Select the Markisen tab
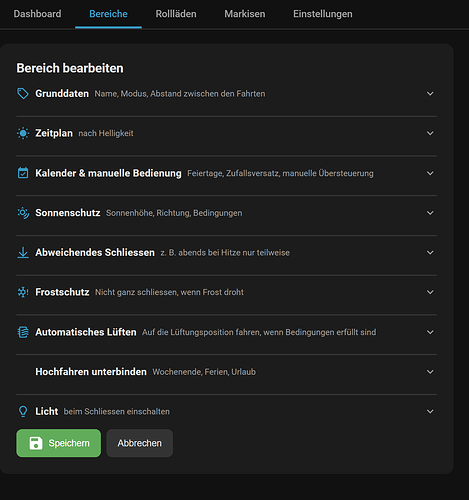 click(245, 14)
